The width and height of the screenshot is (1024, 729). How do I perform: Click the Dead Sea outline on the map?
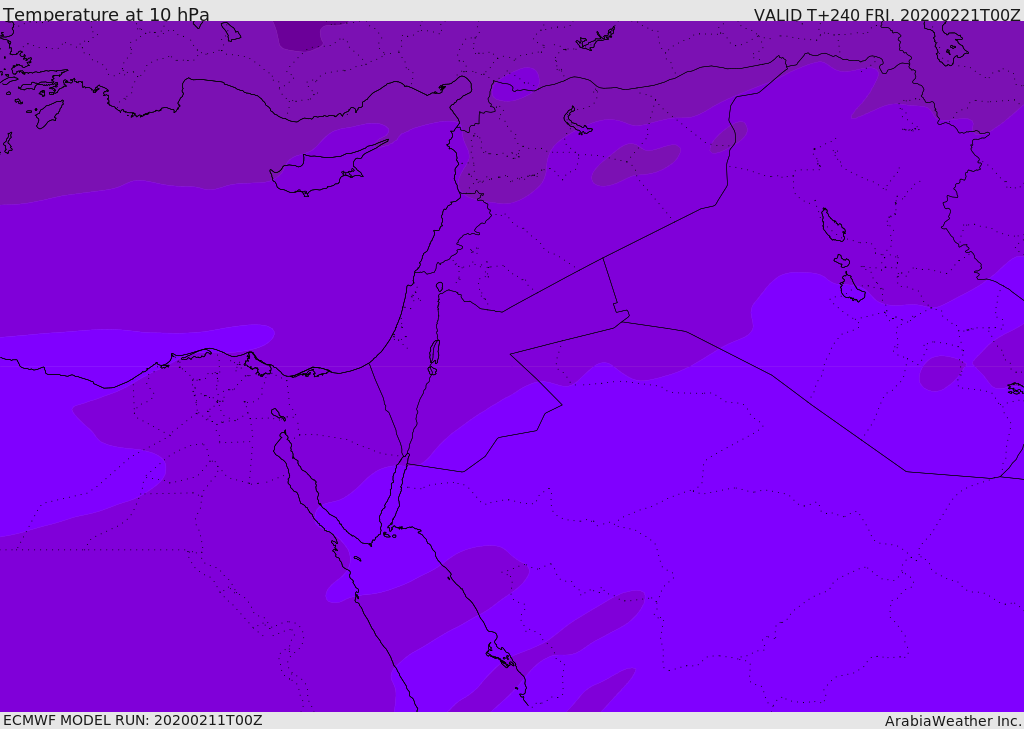[434, 356]
